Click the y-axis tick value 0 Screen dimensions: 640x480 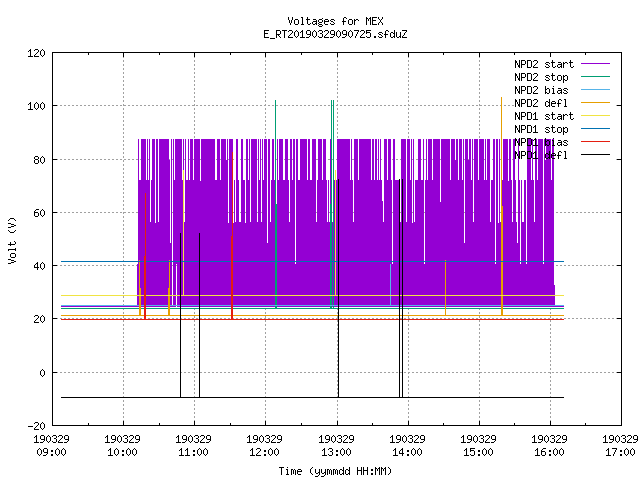pyautogui.click(x=42, y=373)
